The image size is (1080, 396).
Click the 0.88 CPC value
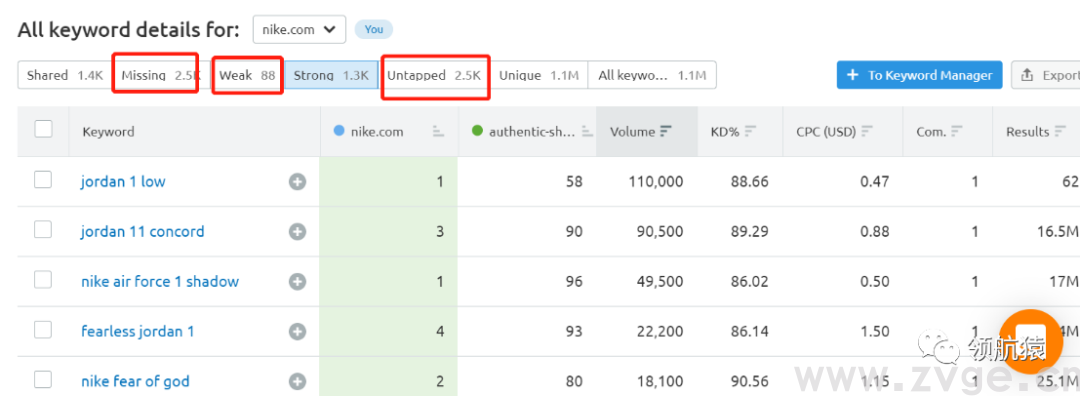click(875, 231)
